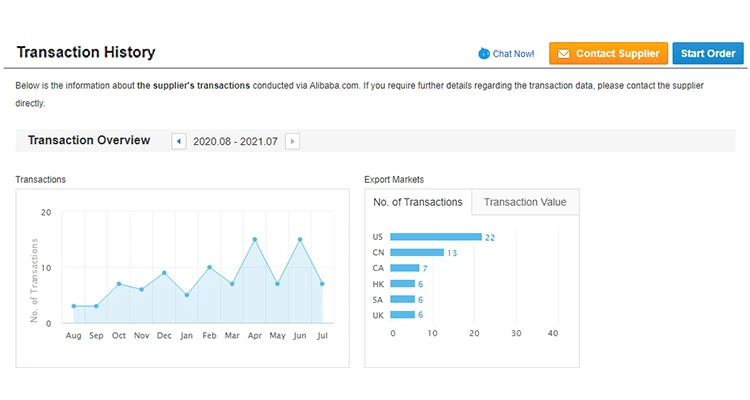Click the envelope icon on Contact Supplier

562,53
